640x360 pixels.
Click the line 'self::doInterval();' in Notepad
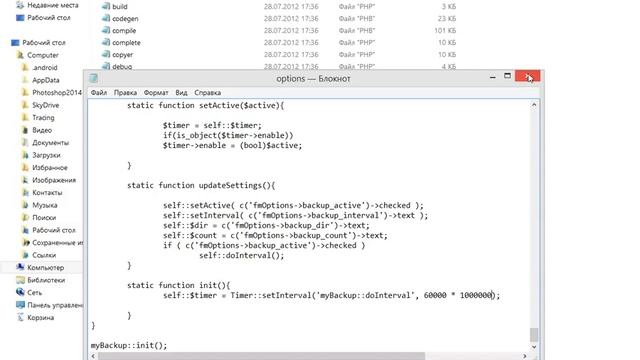click(x=241, y=256)
